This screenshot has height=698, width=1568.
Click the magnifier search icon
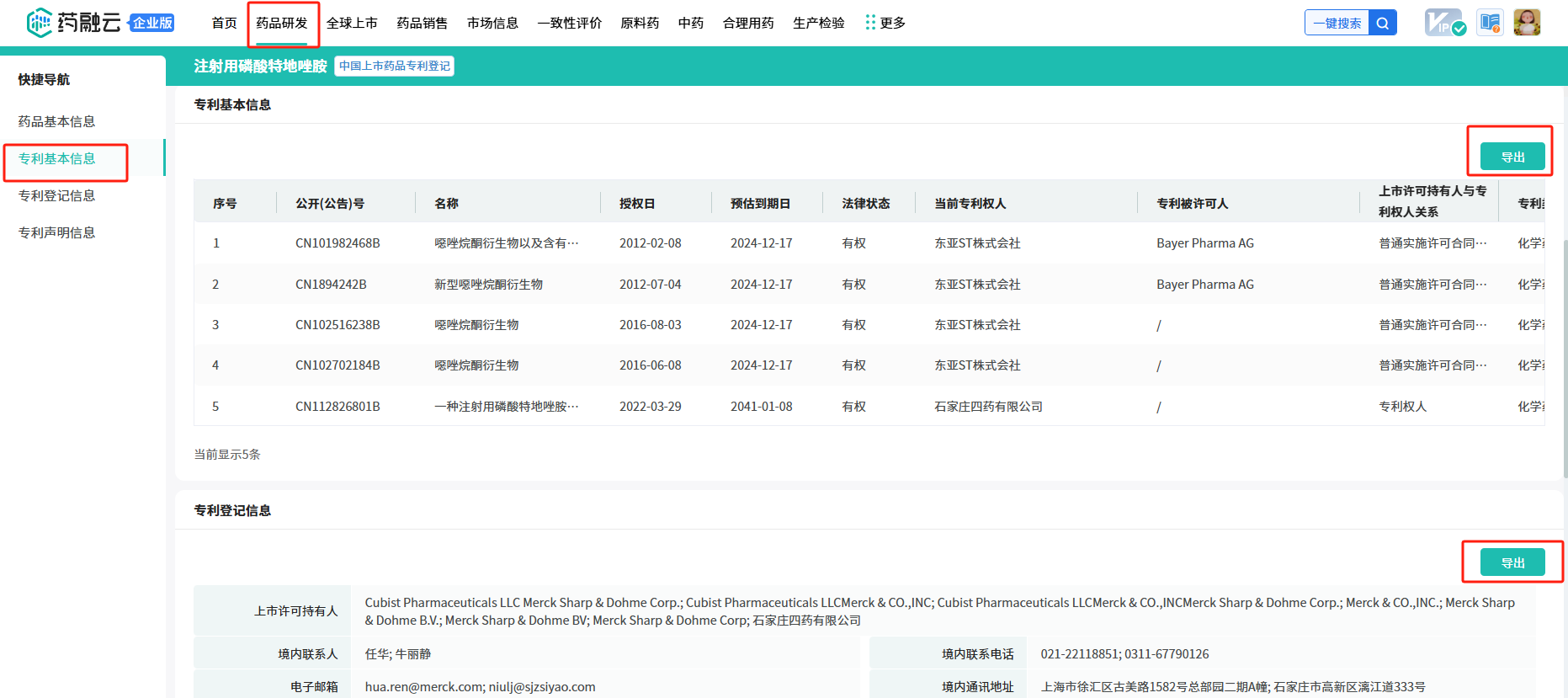pyautogui.click(x=1382, y=23)
